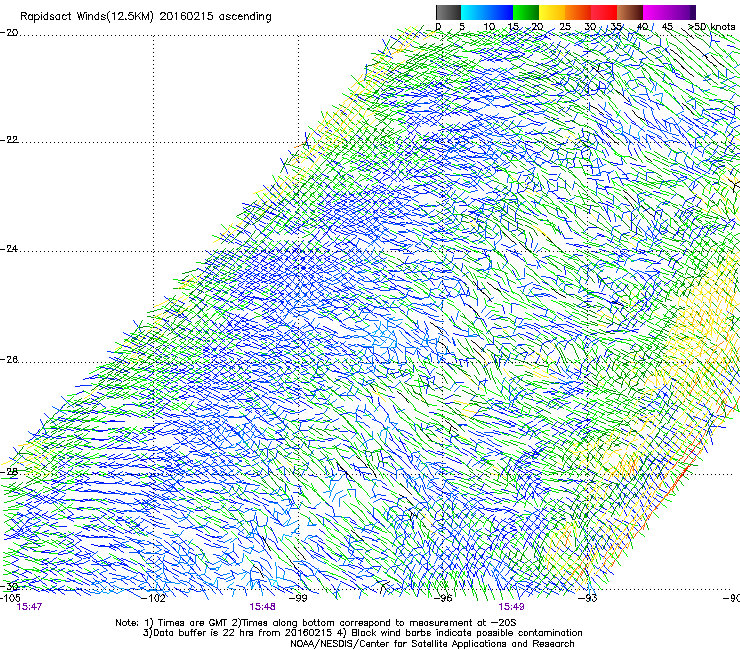Click the longitude label '-102'
The image size is (740, 650).
pos(154,598)
